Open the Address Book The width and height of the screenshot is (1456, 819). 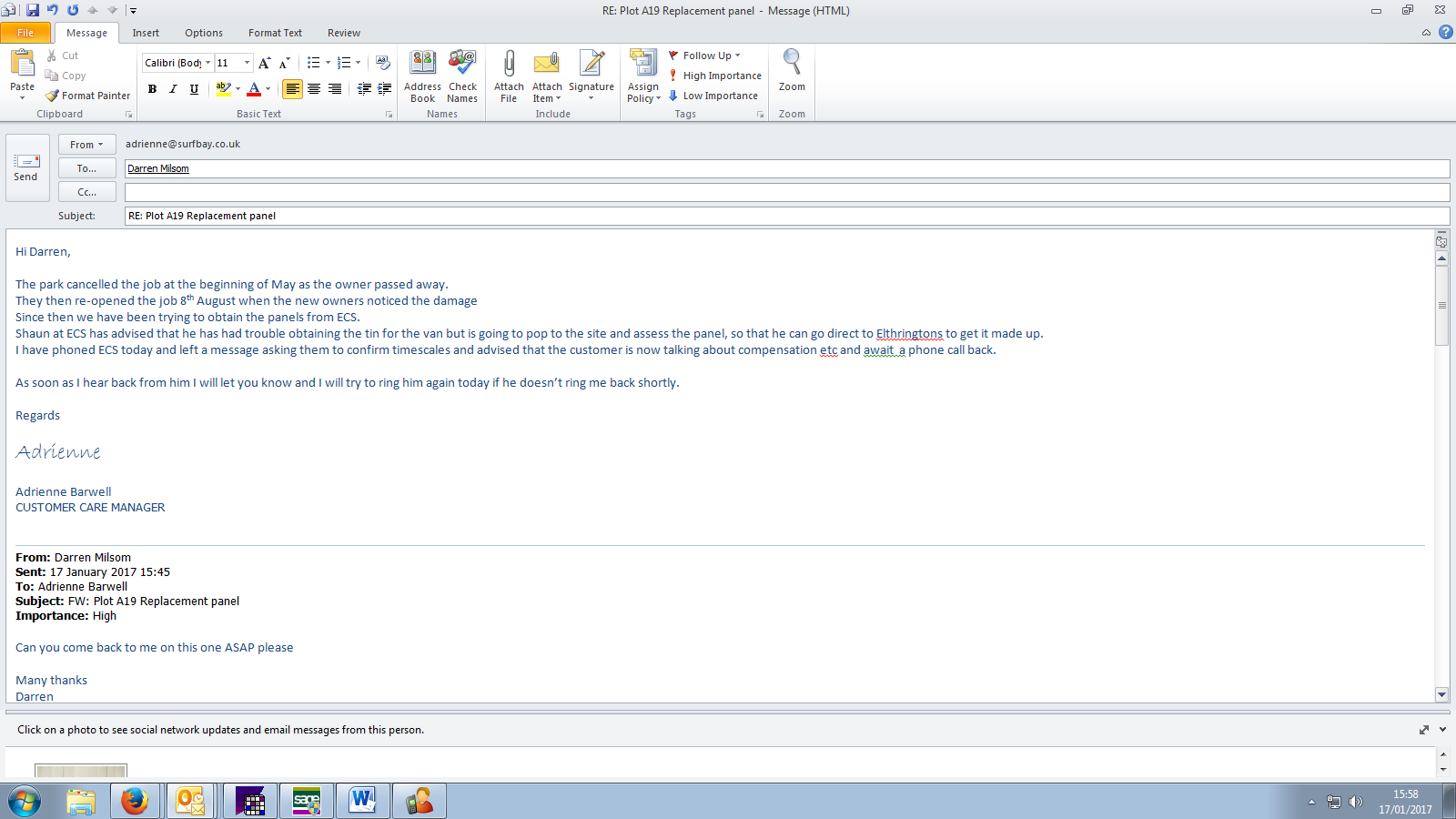(x=422, y=64)
